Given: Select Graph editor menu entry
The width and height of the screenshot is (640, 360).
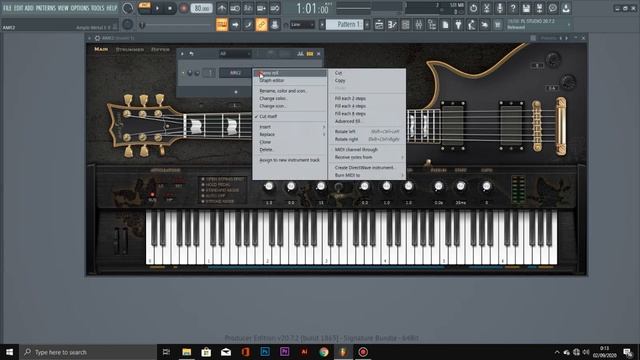Looking at the screenshot, I should pos(289,81).
